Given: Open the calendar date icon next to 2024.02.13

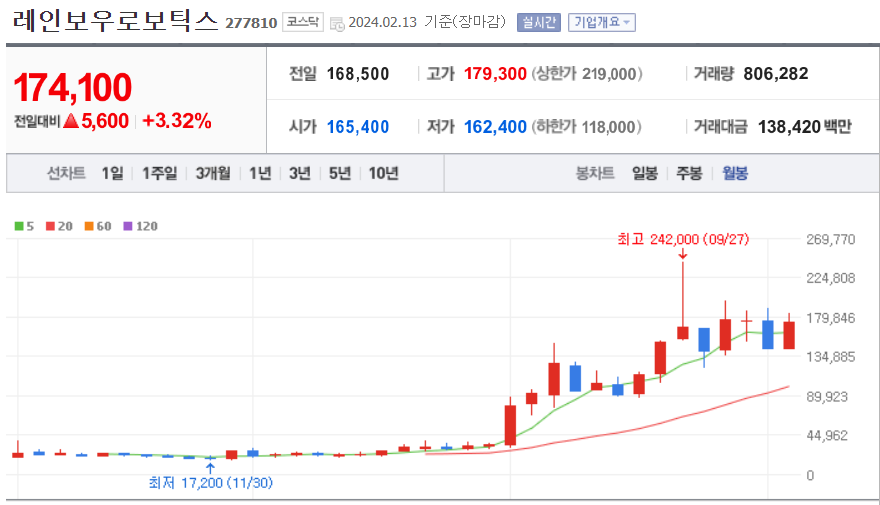Looking at the screenshot, I should coord(337,24).
